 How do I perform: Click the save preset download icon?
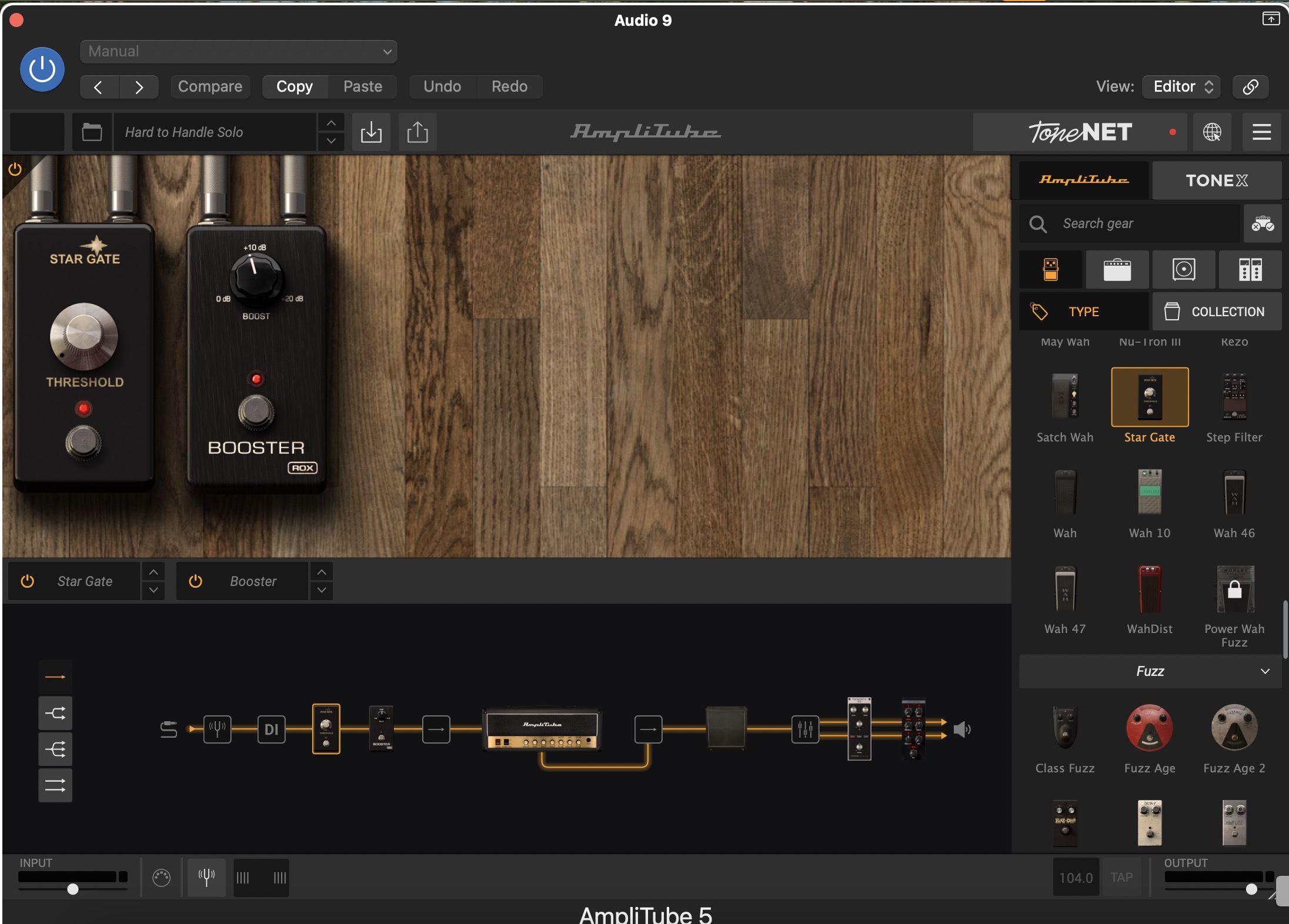(x=371, y=132)
